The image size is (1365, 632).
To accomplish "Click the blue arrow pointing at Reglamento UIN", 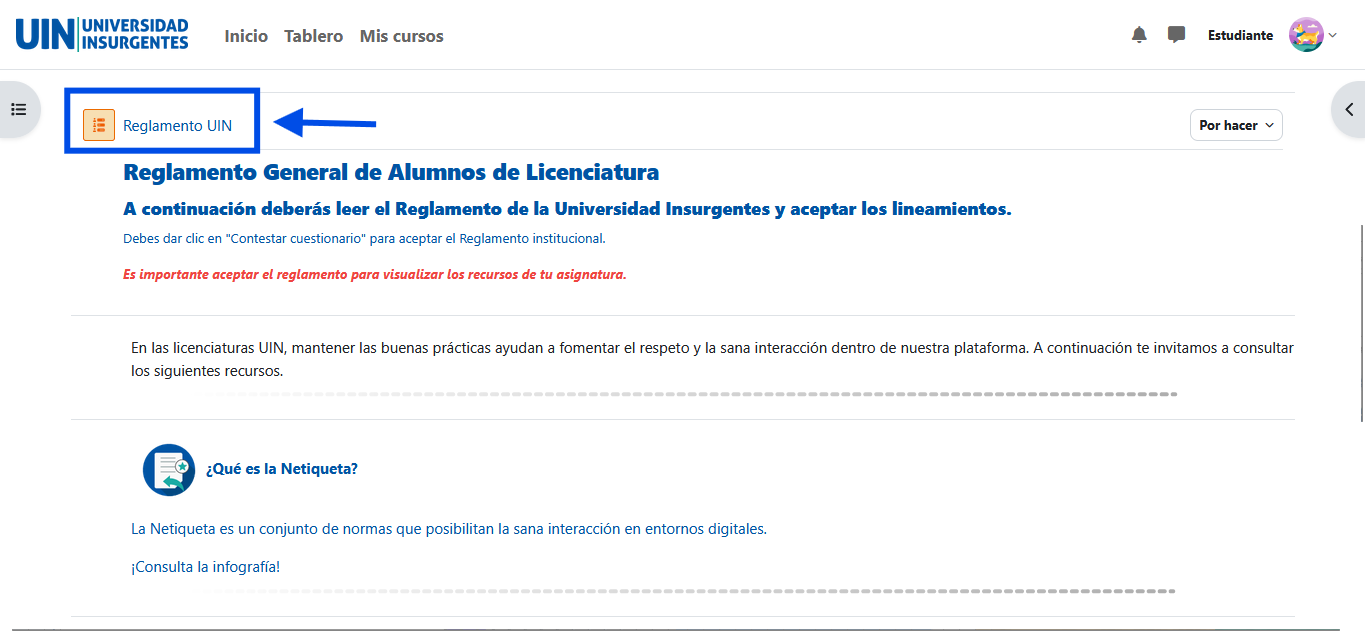I will tap(325, 124).
